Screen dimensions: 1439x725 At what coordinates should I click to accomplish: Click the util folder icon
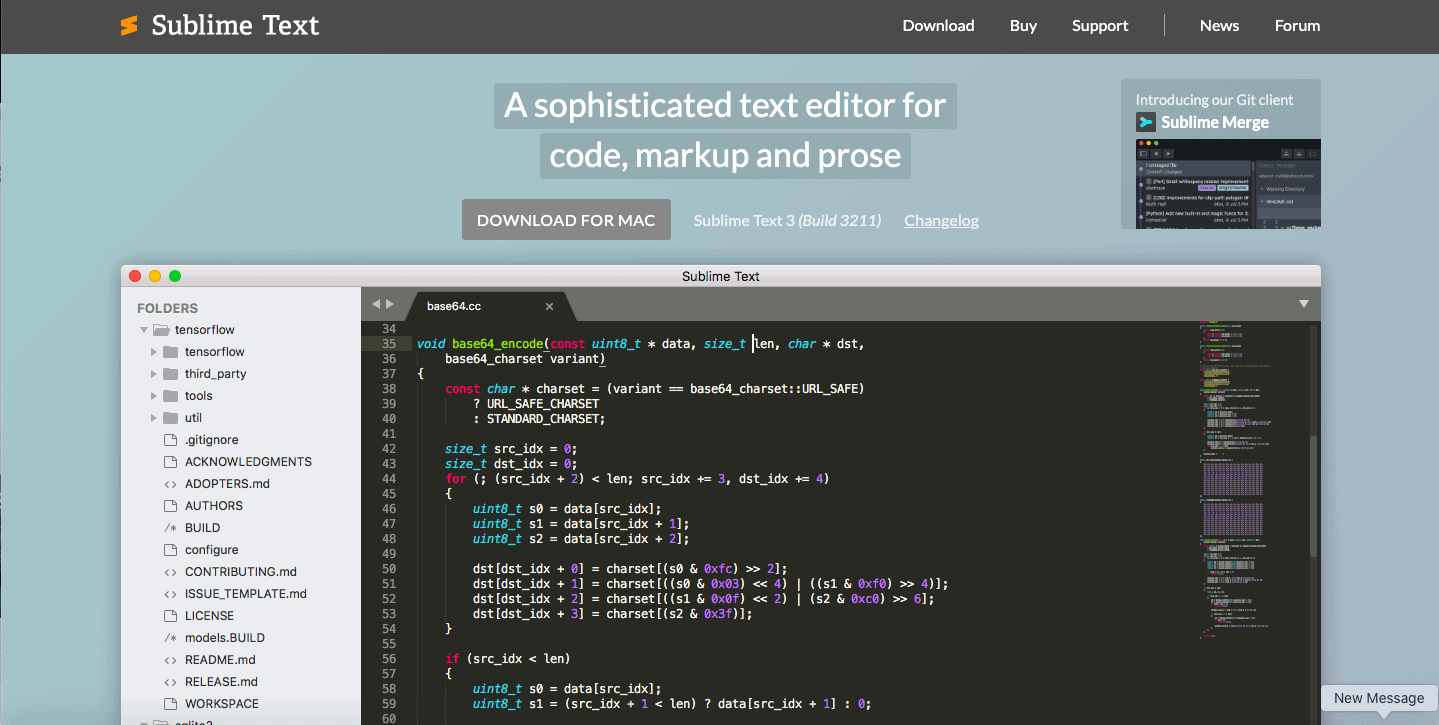click(170, 418)
